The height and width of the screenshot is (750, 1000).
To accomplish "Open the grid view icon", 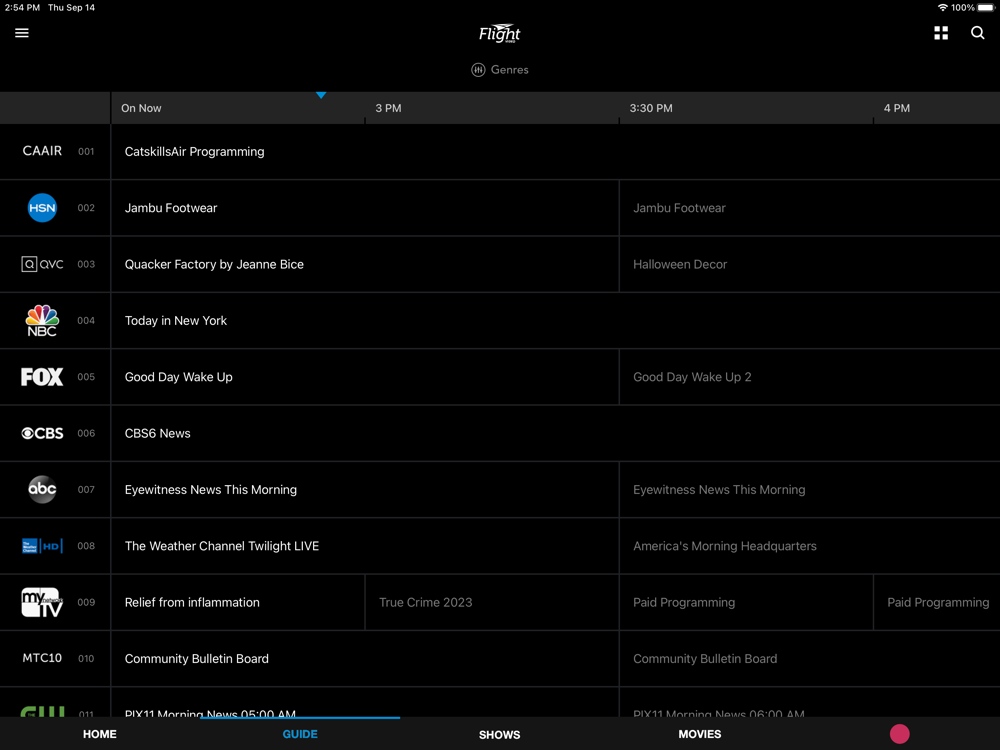I will [941, 33].
